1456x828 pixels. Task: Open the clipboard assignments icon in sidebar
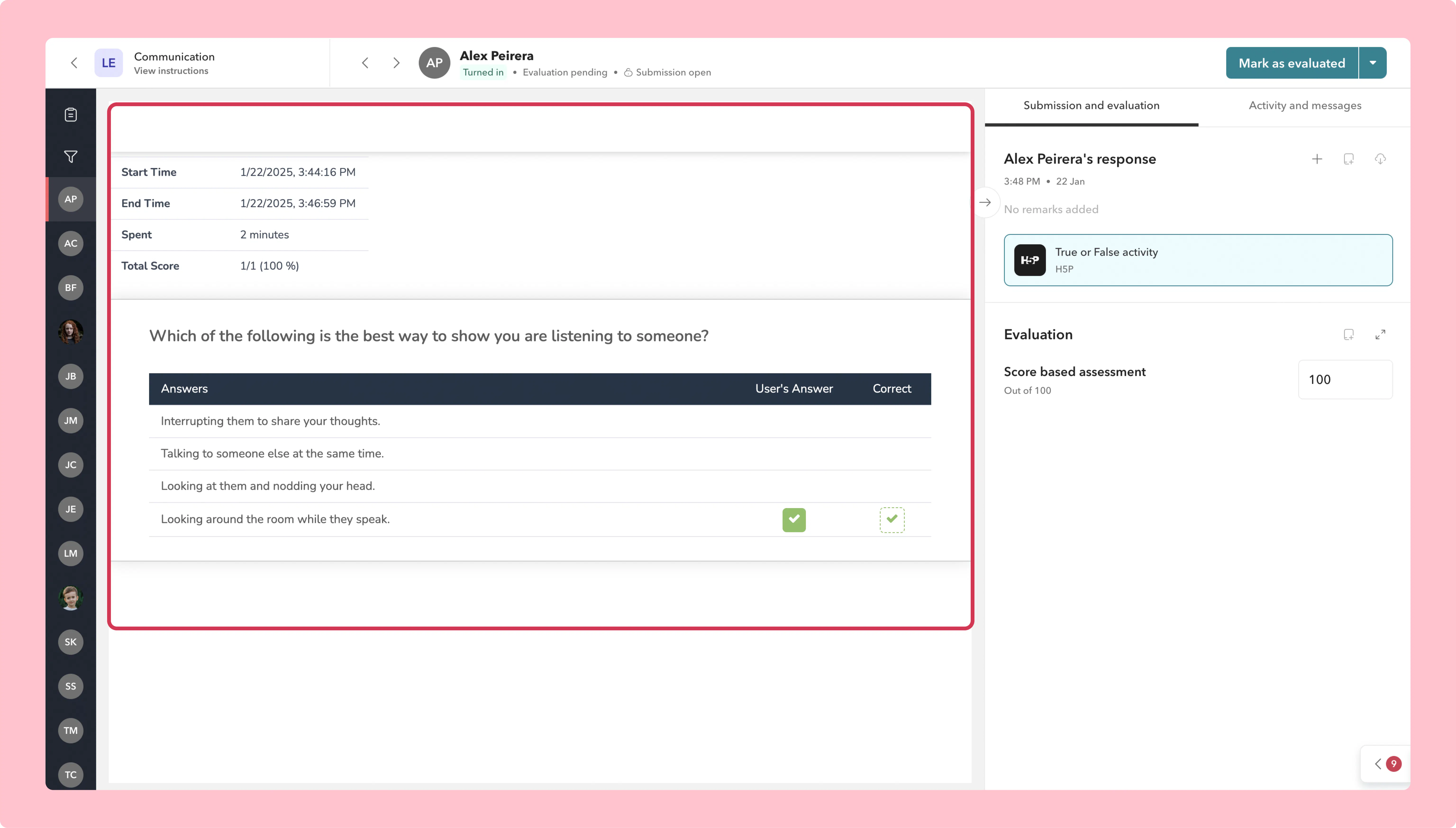(70, 115)
